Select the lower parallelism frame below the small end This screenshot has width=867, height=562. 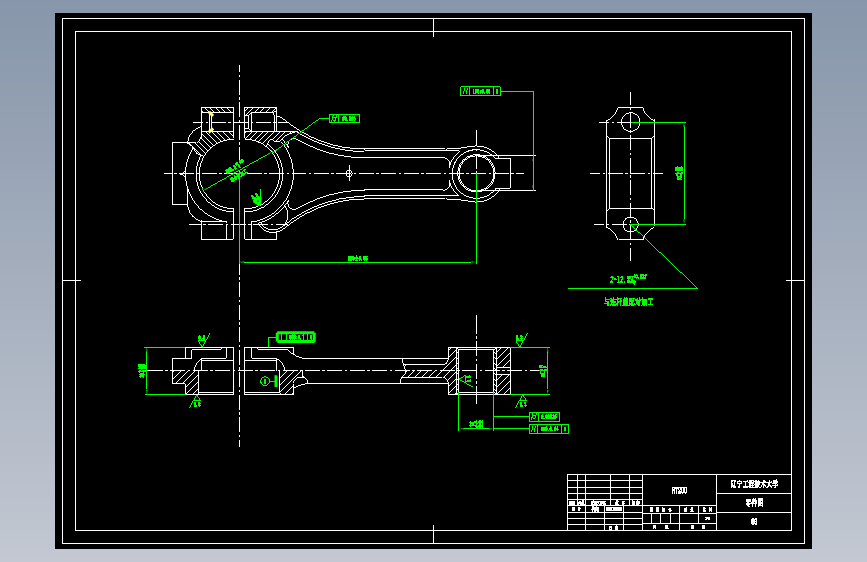tap(549, 429)
